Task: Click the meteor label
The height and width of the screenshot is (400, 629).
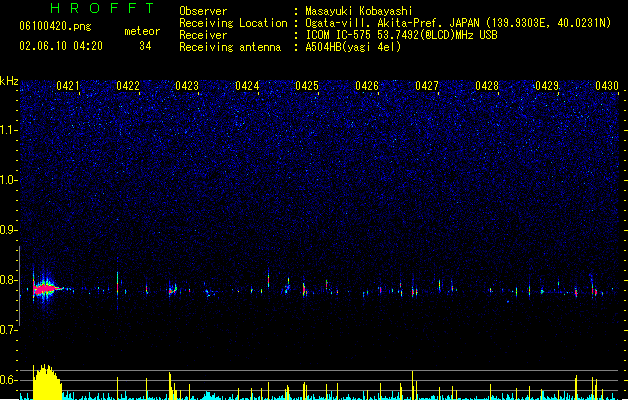Action: pyautogui.click(x=142, y=31)
